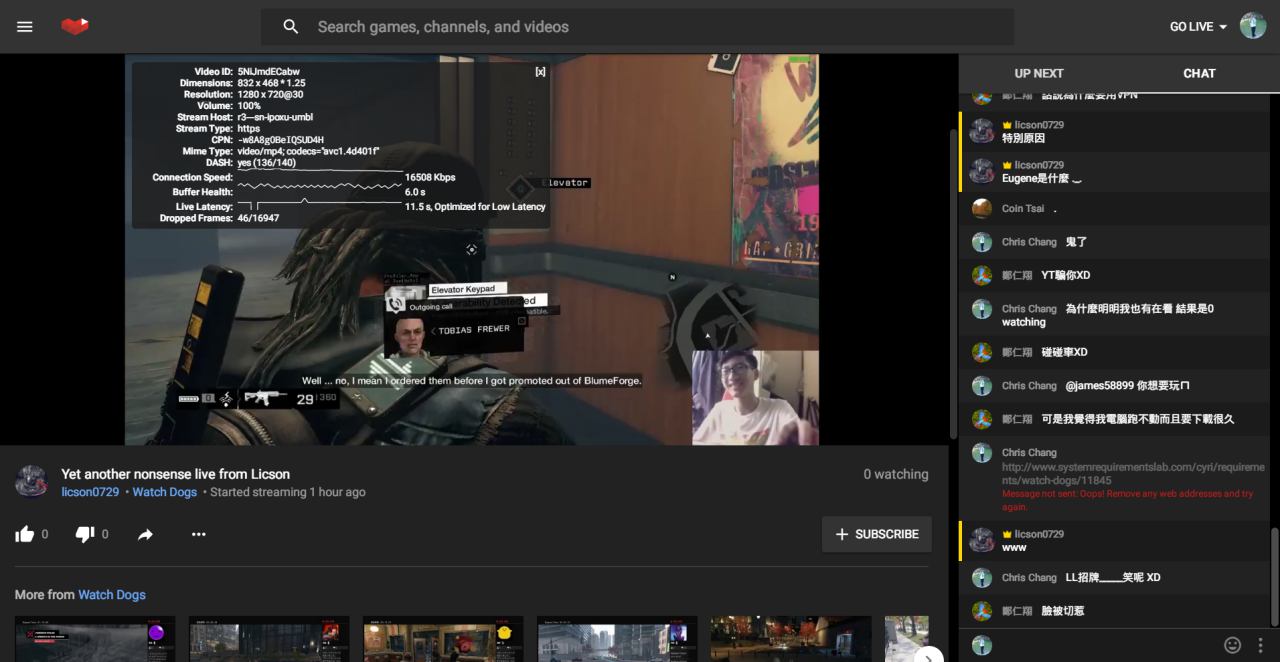
Task: Click the SUBSCRIBE button
Action: (x=876, y=534)
